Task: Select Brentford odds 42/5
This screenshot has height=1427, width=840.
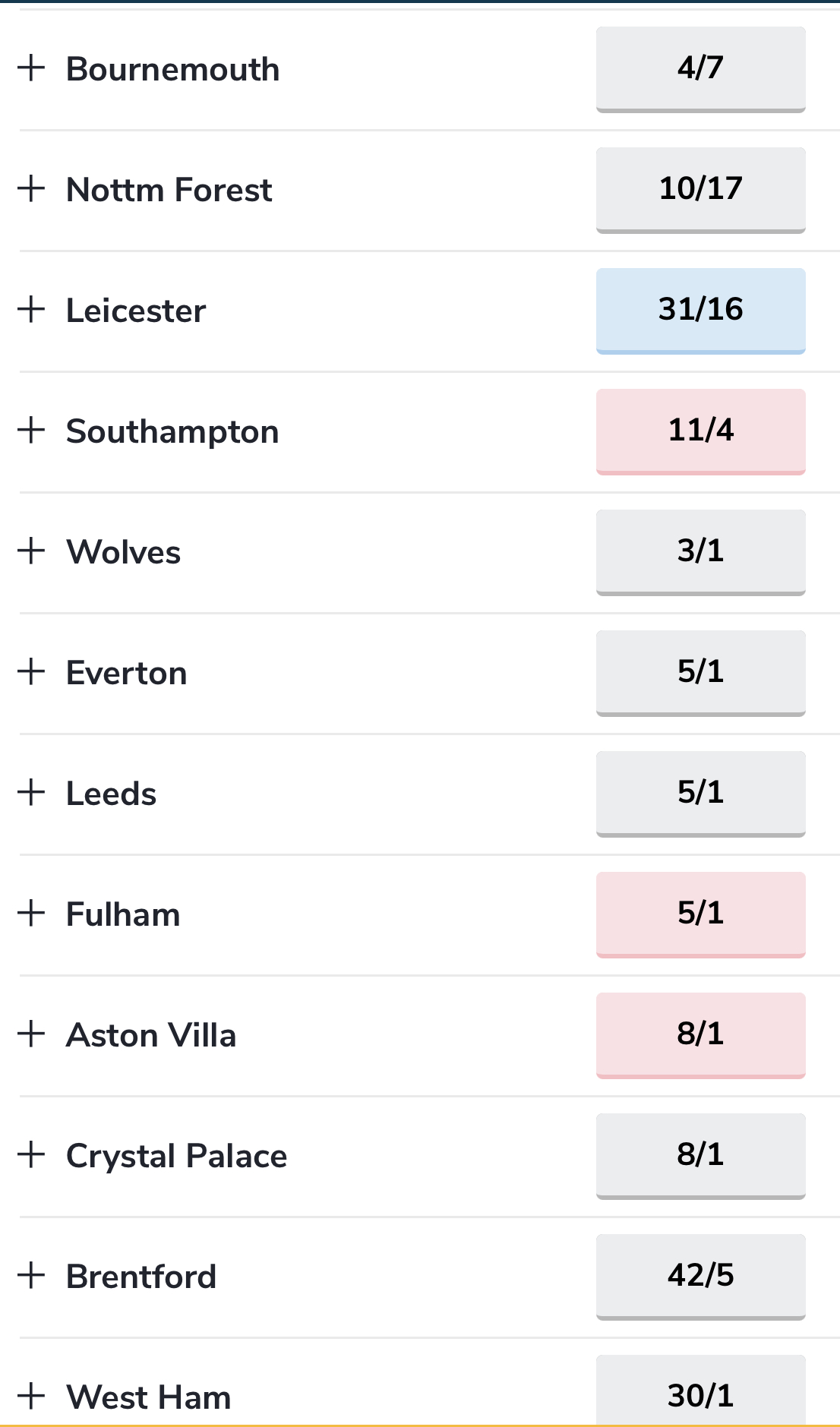Action: coord(700,1277)
